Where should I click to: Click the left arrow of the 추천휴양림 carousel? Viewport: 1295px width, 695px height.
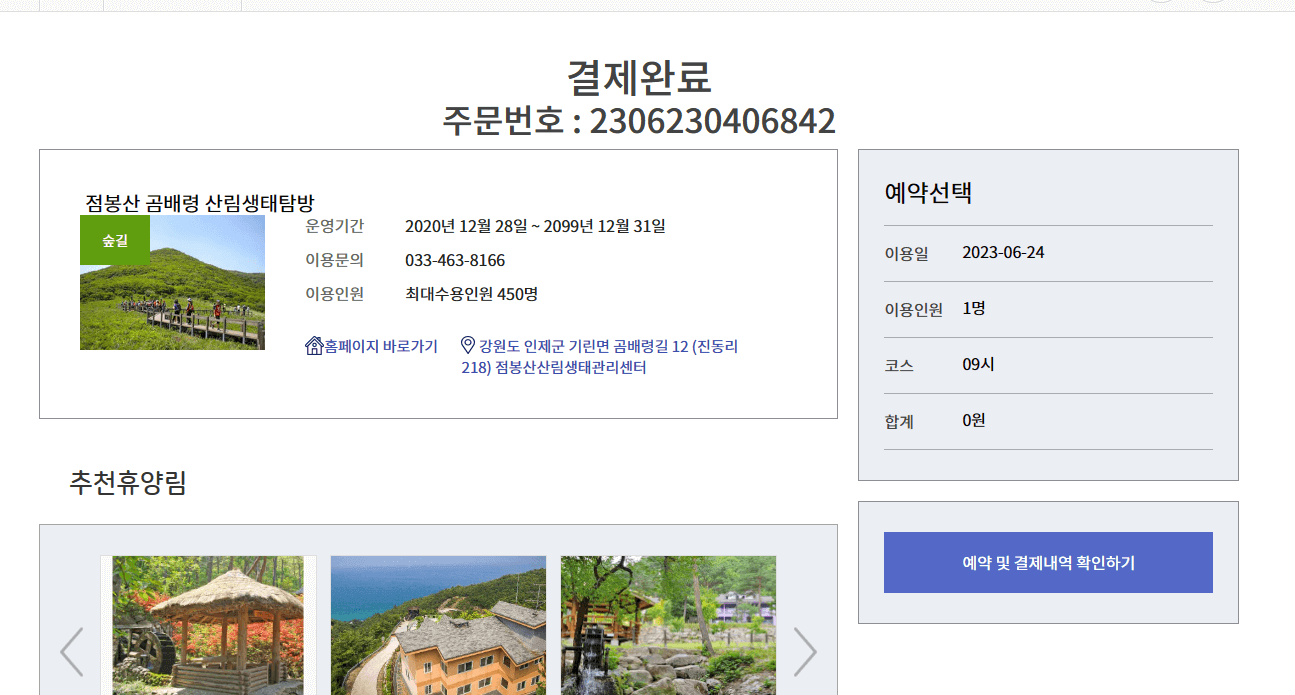70,651
